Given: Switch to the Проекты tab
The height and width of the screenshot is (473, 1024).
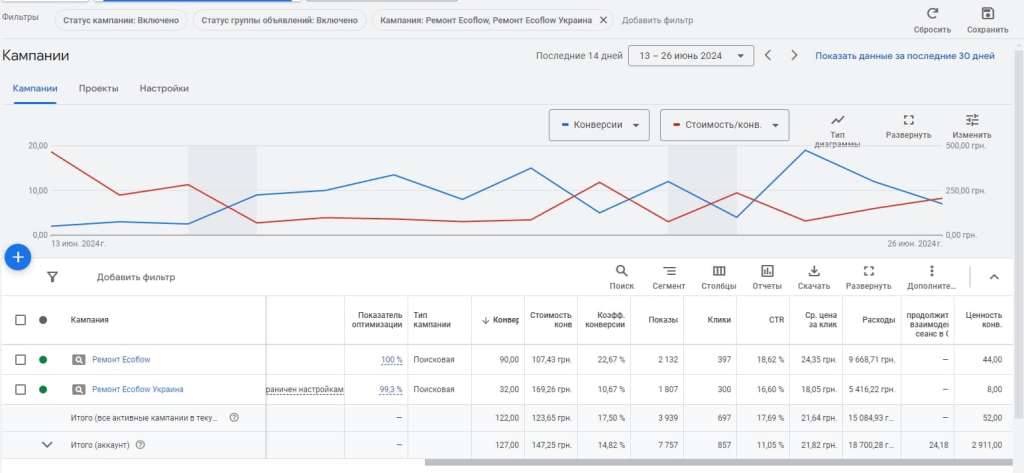Looking at the screenshot, I should coord(99,88).
